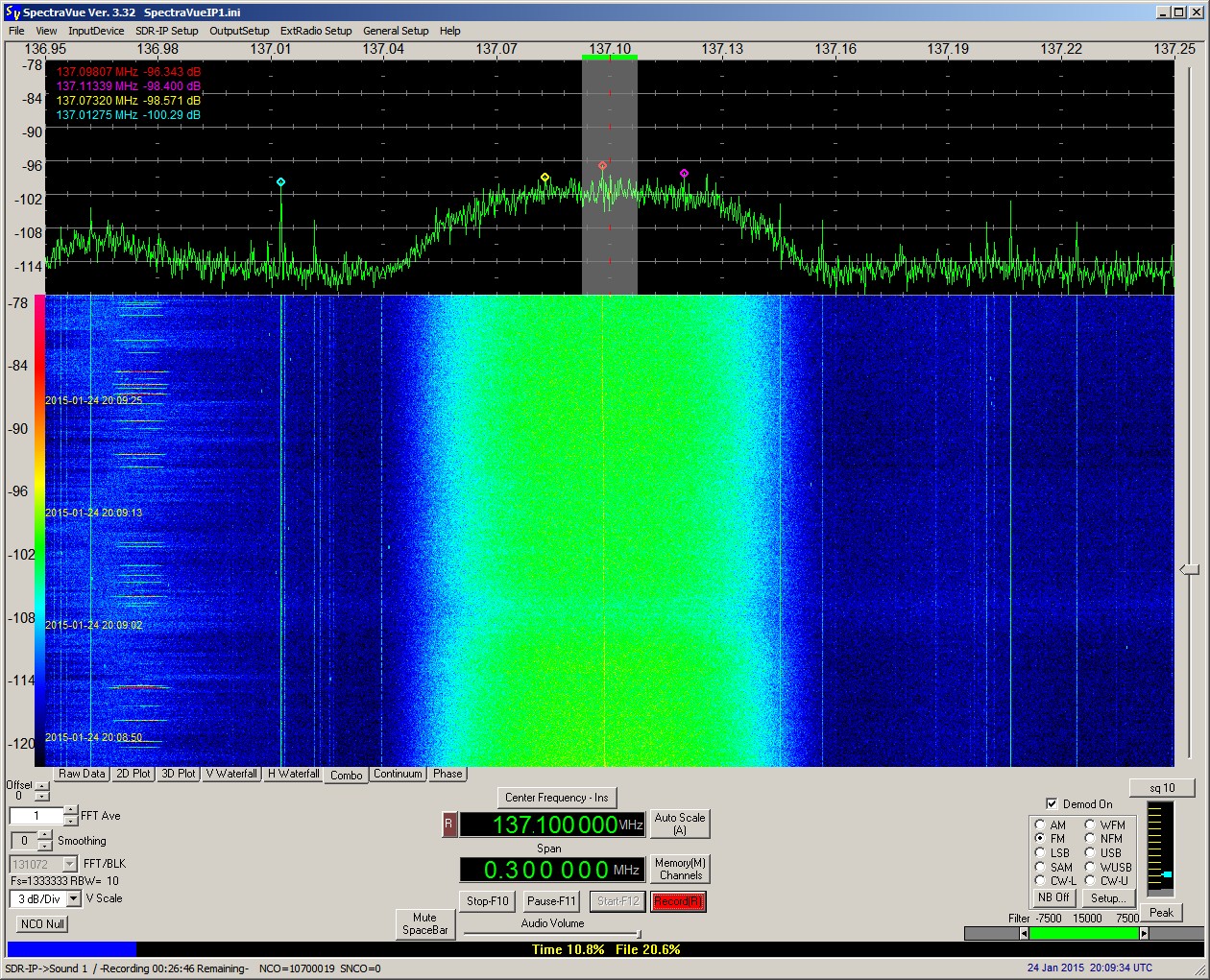Click the red R button beside center frequency
The width and height of the screenshot is (1210, 980).
coord(448,825)
